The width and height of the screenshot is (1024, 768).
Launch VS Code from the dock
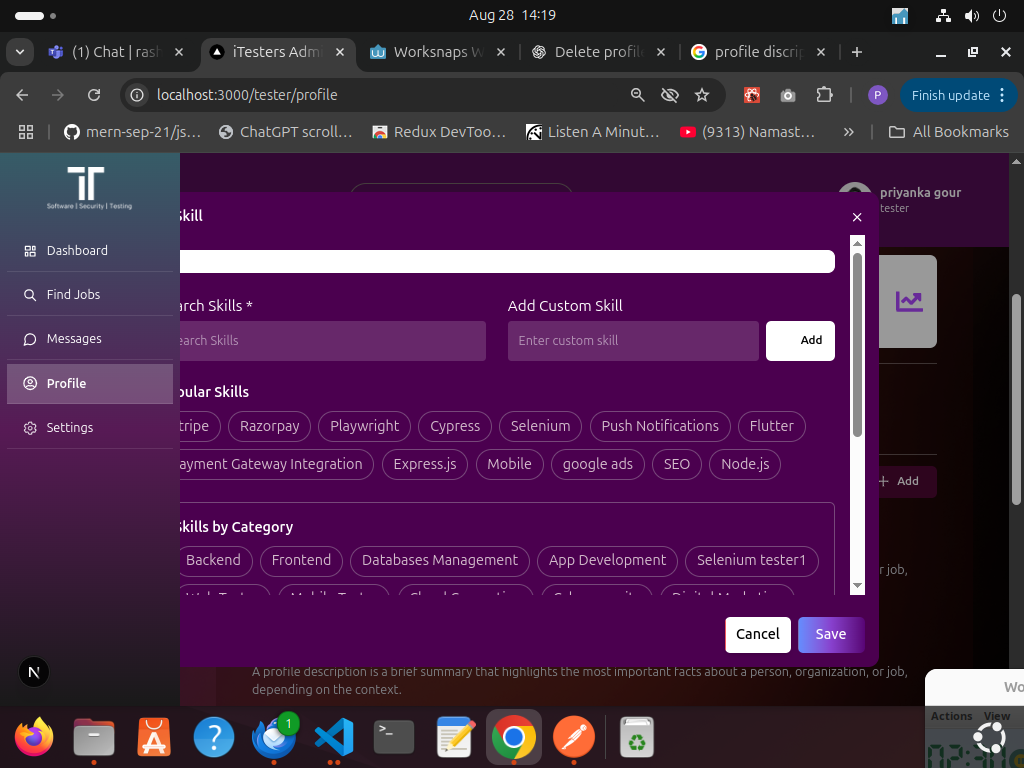click(x=333, y=738)
